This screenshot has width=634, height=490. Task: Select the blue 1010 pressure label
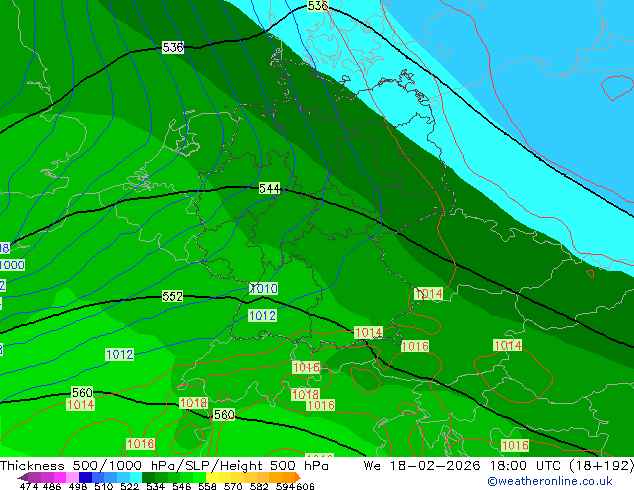(x=264, y=289)
